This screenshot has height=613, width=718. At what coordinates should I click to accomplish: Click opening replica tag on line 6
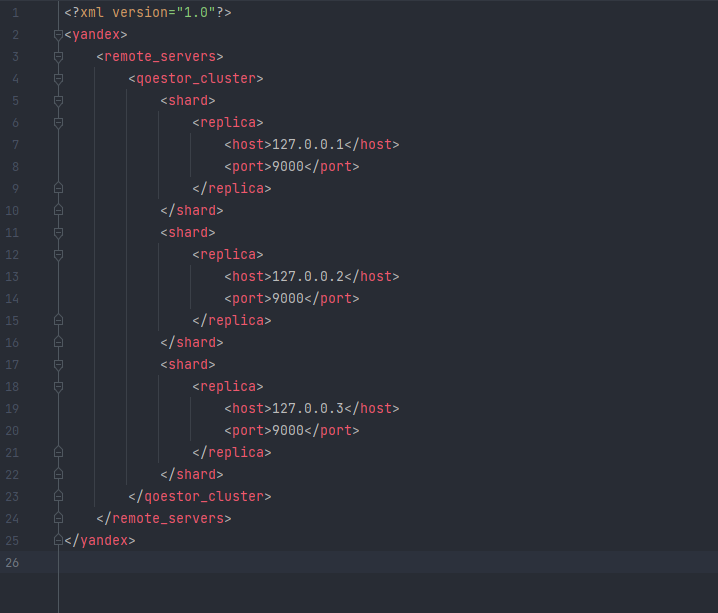tap(228, 123)
